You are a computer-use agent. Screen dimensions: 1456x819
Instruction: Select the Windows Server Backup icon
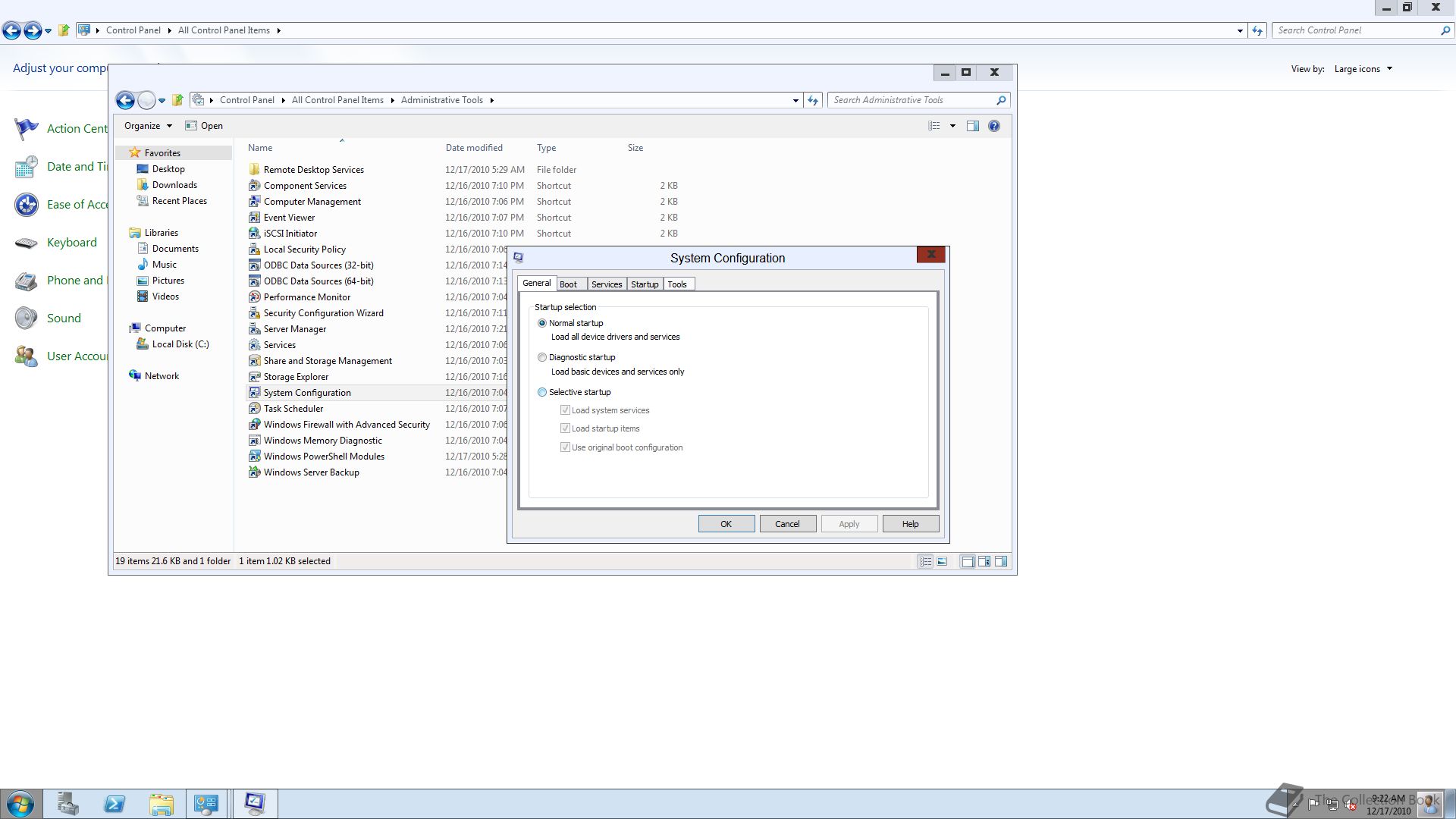pyautogui.click(x=255, y=472)
